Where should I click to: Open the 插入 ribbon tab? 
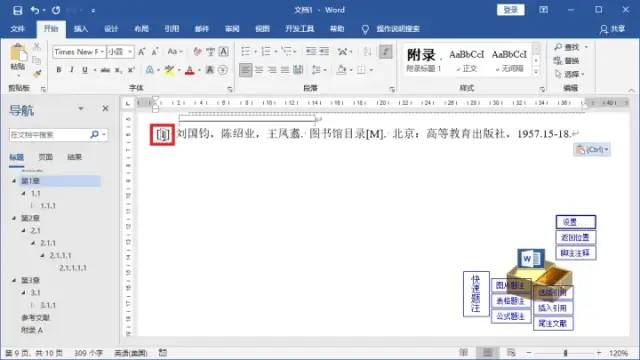80,29
